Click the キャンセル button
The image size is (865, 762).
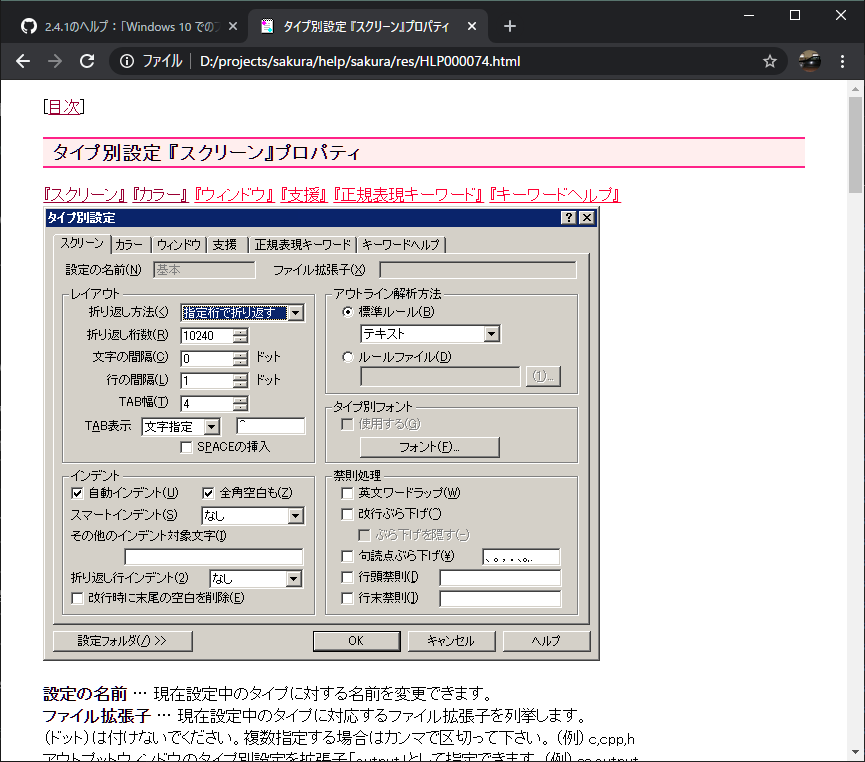[x=451, y=641]
